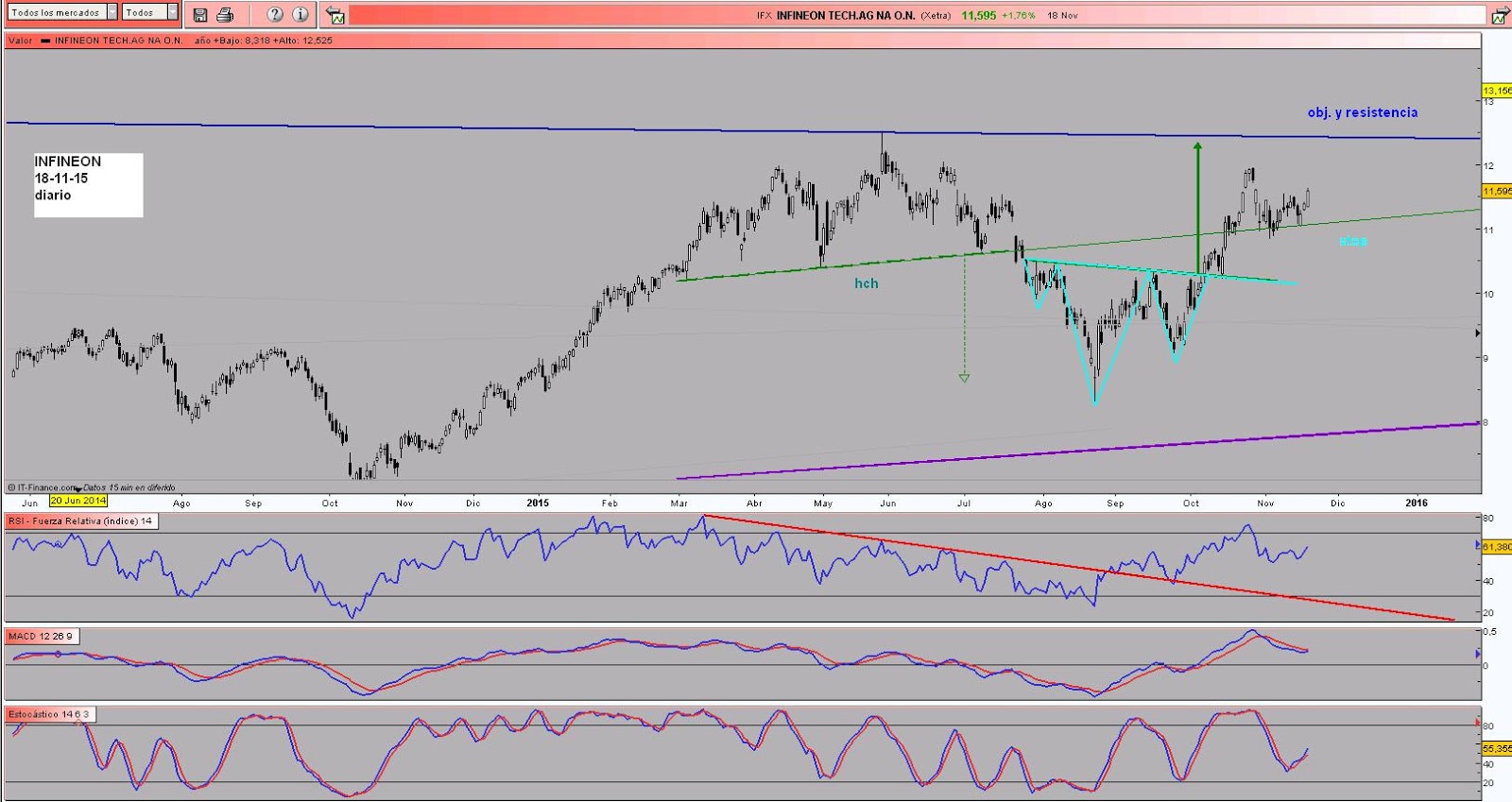Open help with the question mark icon

pos(275,14)
